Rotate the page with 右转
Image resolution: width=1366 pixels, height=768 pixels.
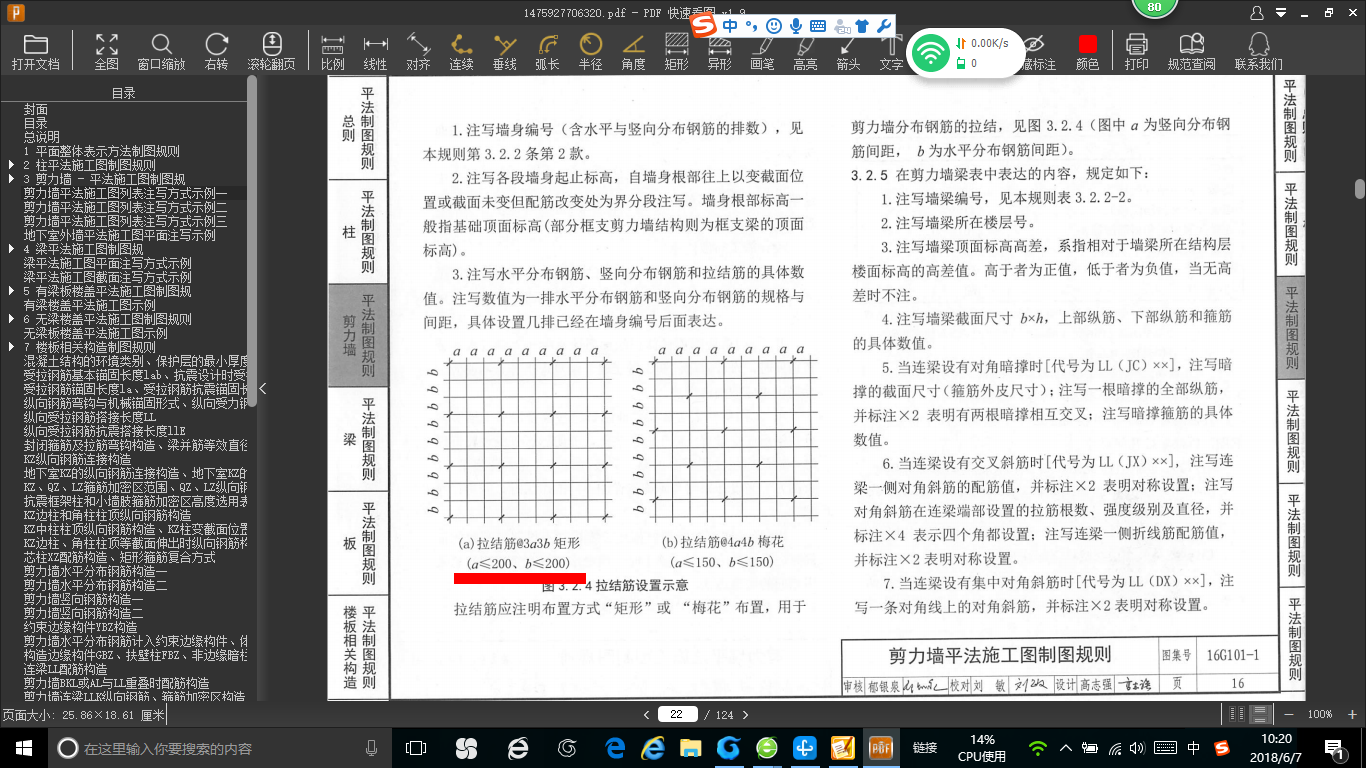click(x=216, y=51)
